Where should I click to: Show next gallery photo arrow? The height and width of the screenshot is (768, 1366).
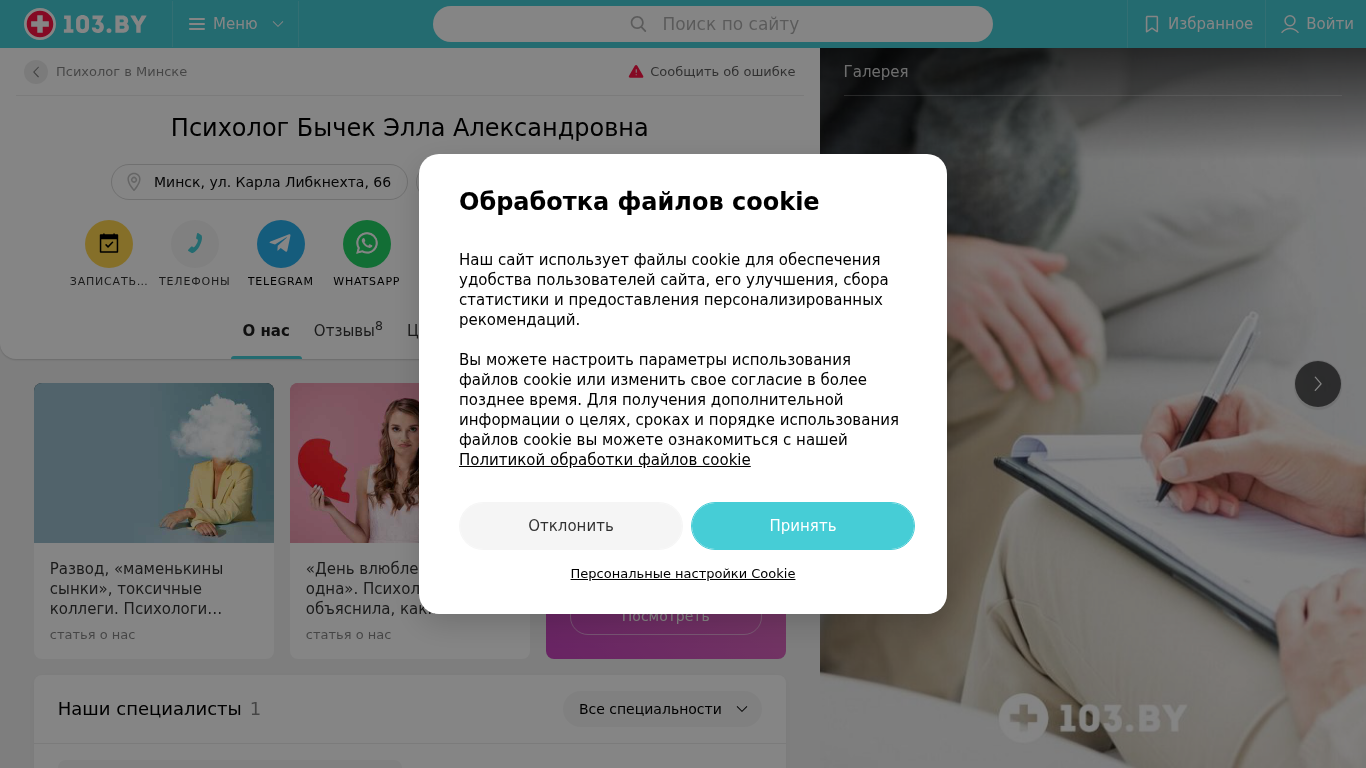[1318, 384]
